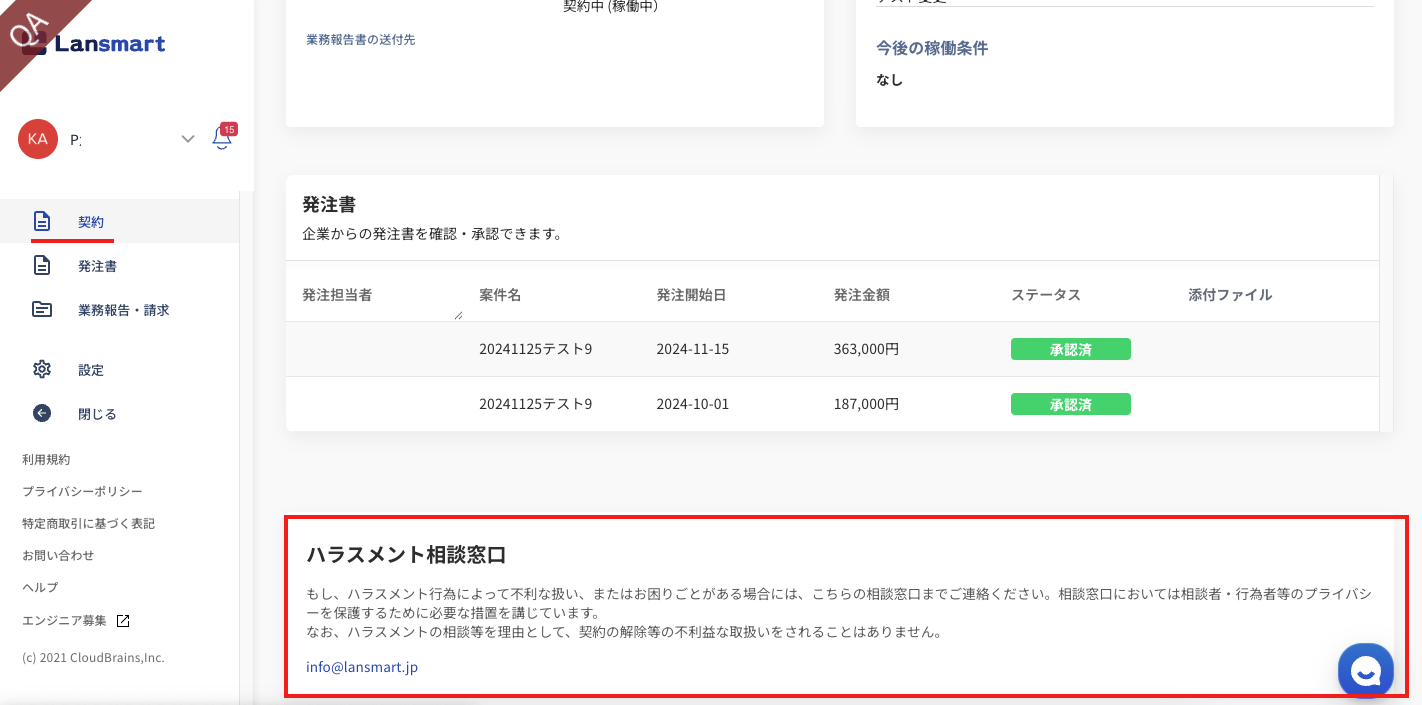Open the プライバシーポリシー link
This screenshot has width=1422, height=705.
pyautogui.click(x=82, y=491)
